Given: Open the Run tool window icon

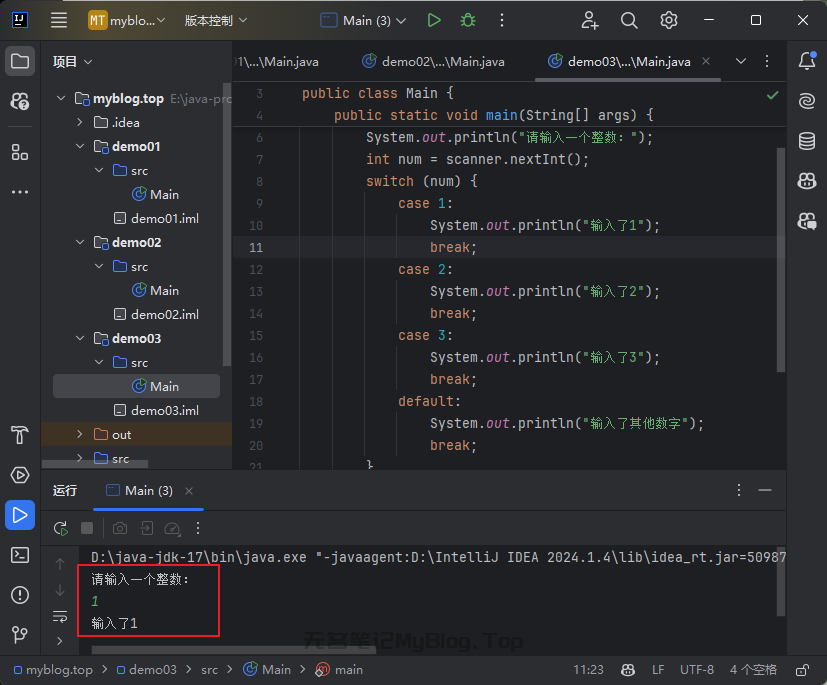Looking at the screenshot, I should [20, 515].
